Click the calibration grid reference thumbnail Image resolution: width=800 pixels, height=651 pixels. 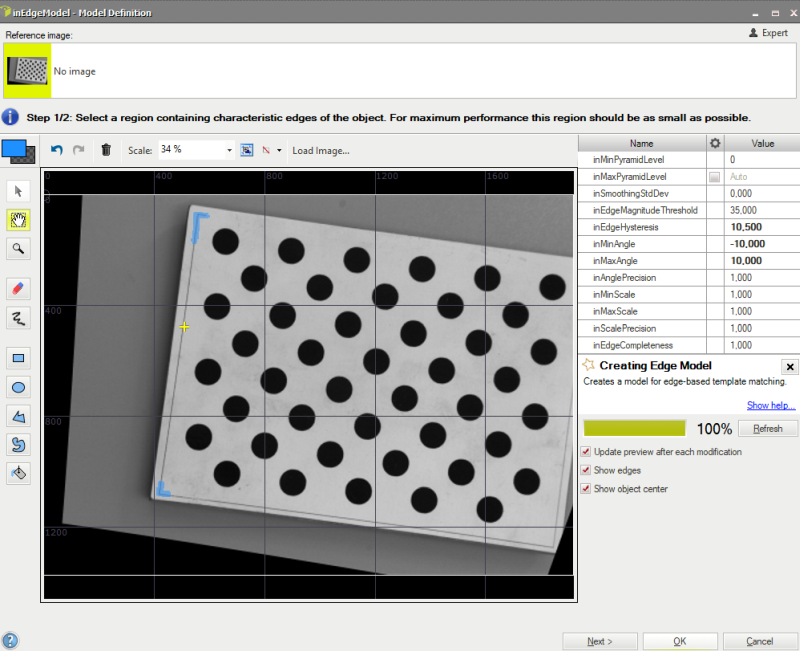click(x=28, y=71)
